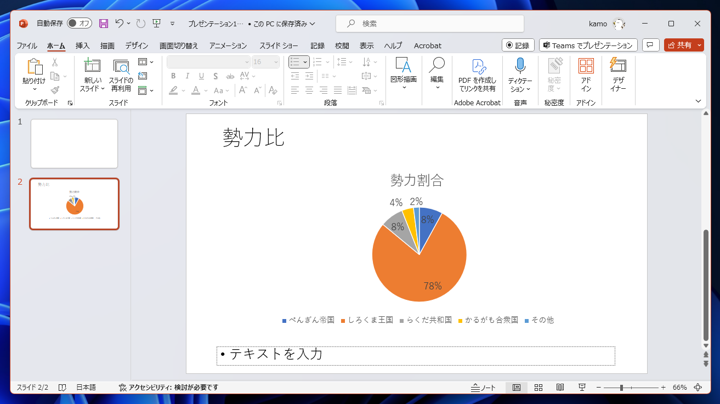Click the Share (共有) button
Image resolution: width=720 pixels, height=404 pixels.
click(x=680, y=45)
